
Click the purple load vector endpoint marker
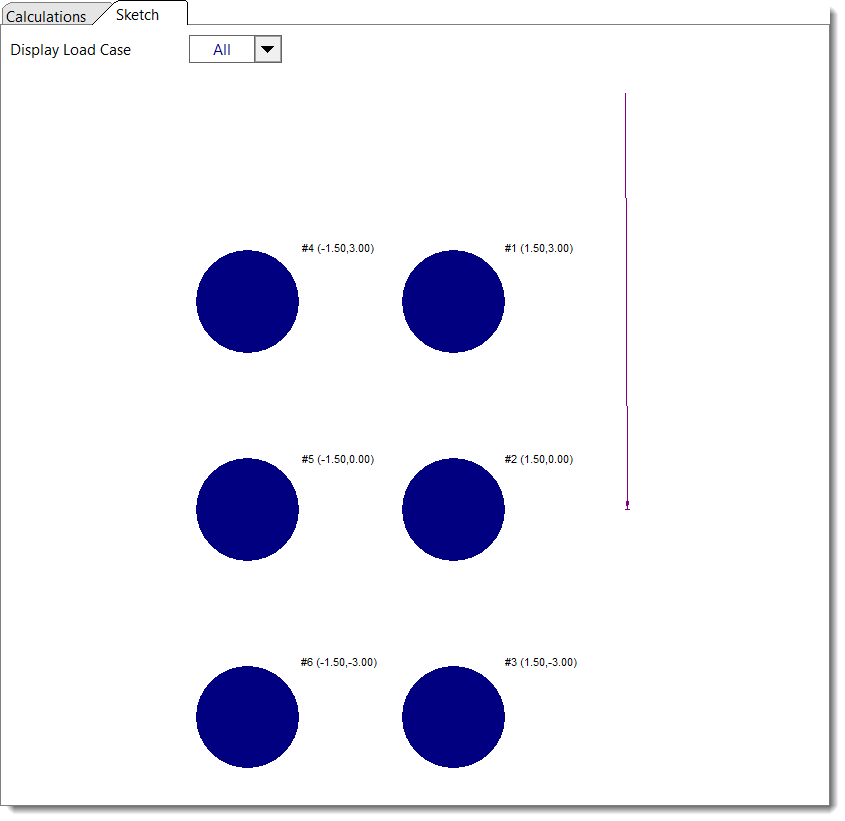[627, 505]
